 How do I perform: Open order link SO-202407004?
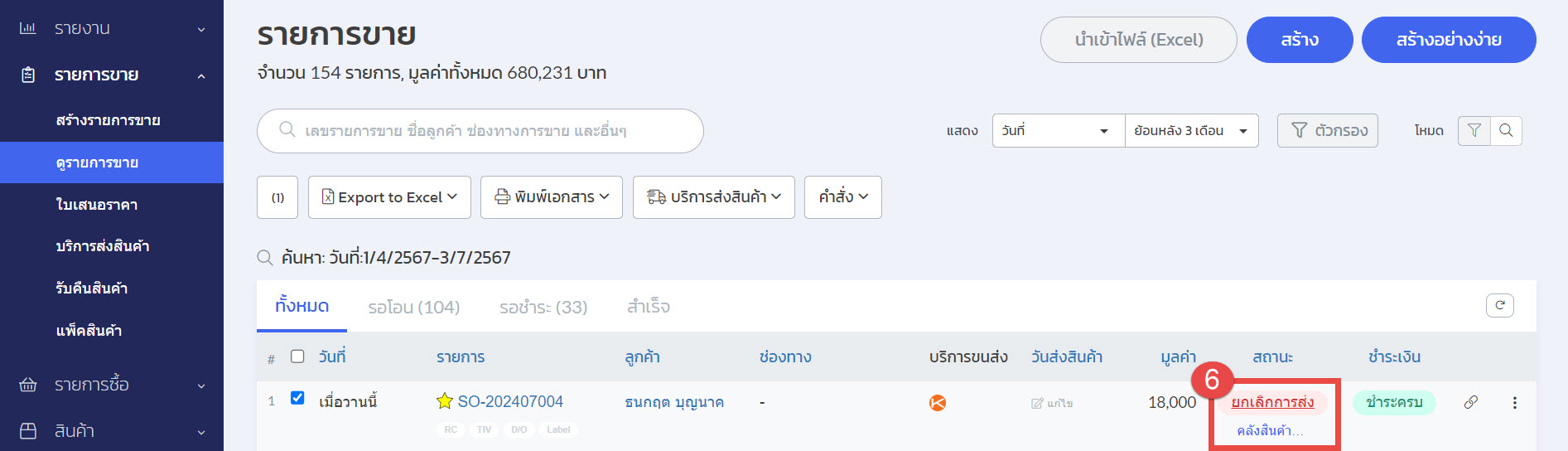tap(510, 401)
